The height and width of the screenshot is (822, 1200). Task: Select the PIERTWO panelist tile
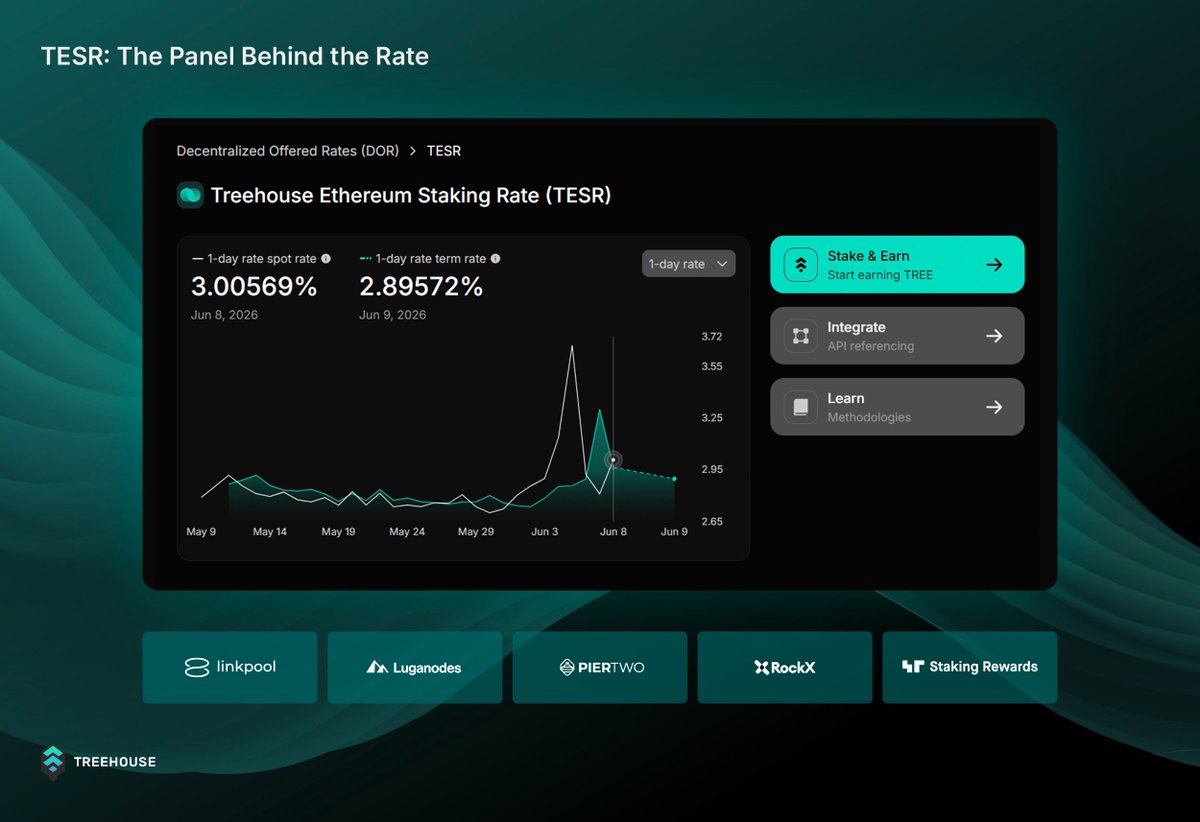click(x=600, y=667)
